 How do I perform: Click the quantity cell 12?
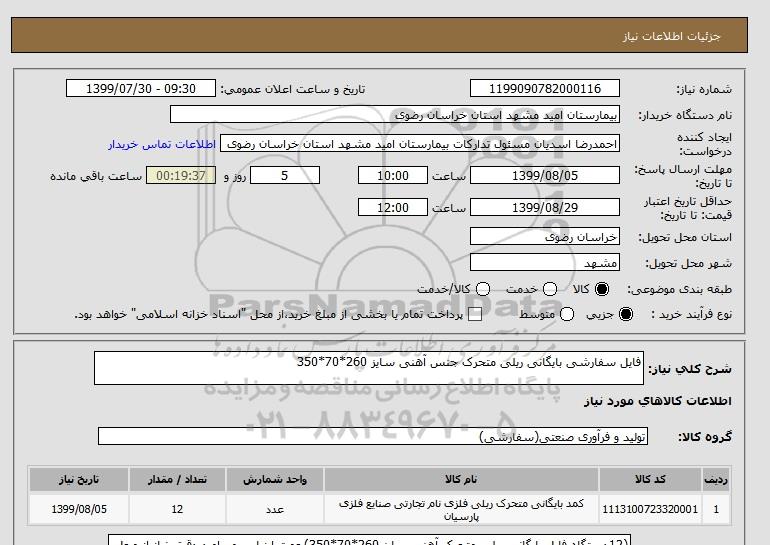[x=177, y=509]
